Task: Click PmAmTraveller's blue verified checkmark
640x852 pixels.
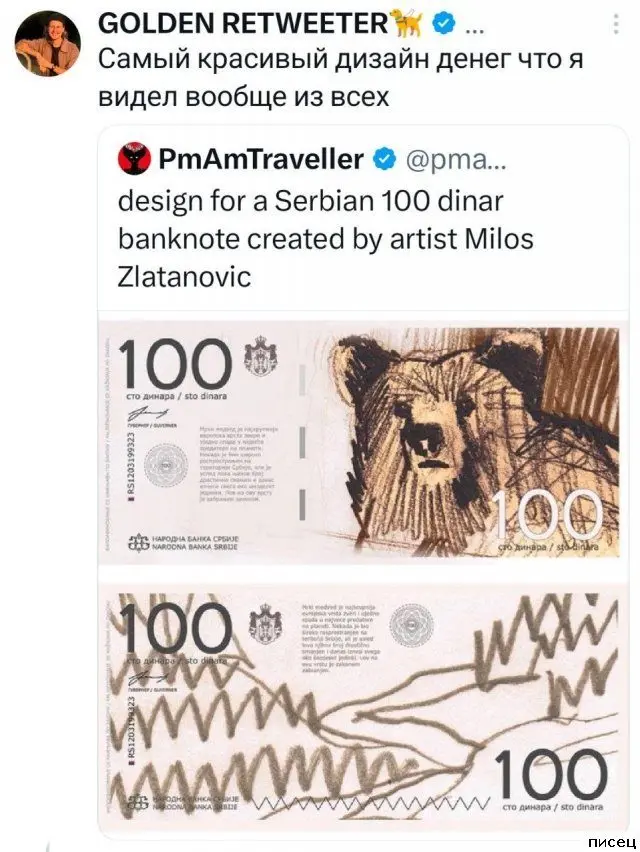Action: (x=382, y=159)
